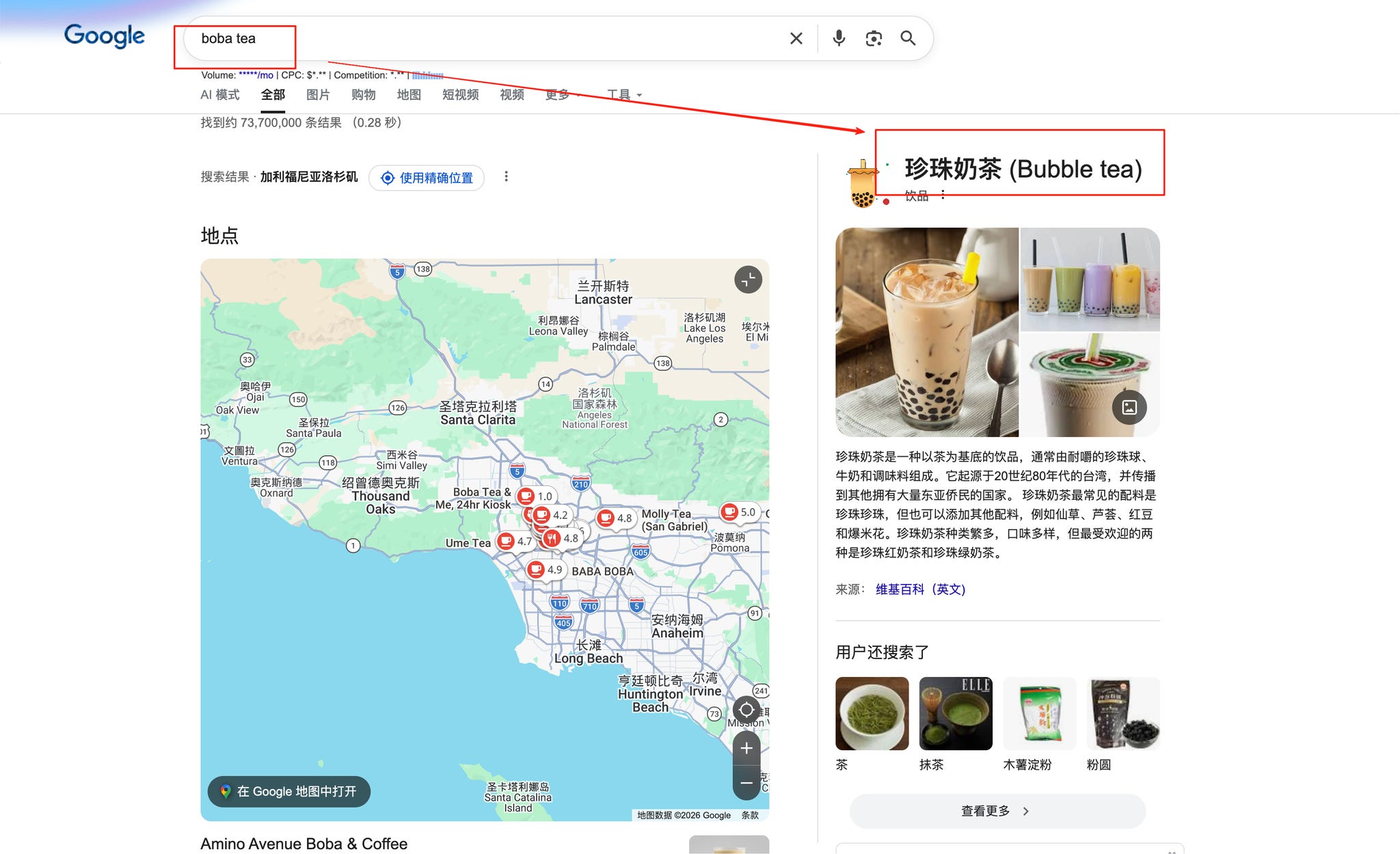Image resolution: width=1400 pixels, height=854 pixels.
Task: Open the three-dot menu beside location
Action: tap(506, 177)
